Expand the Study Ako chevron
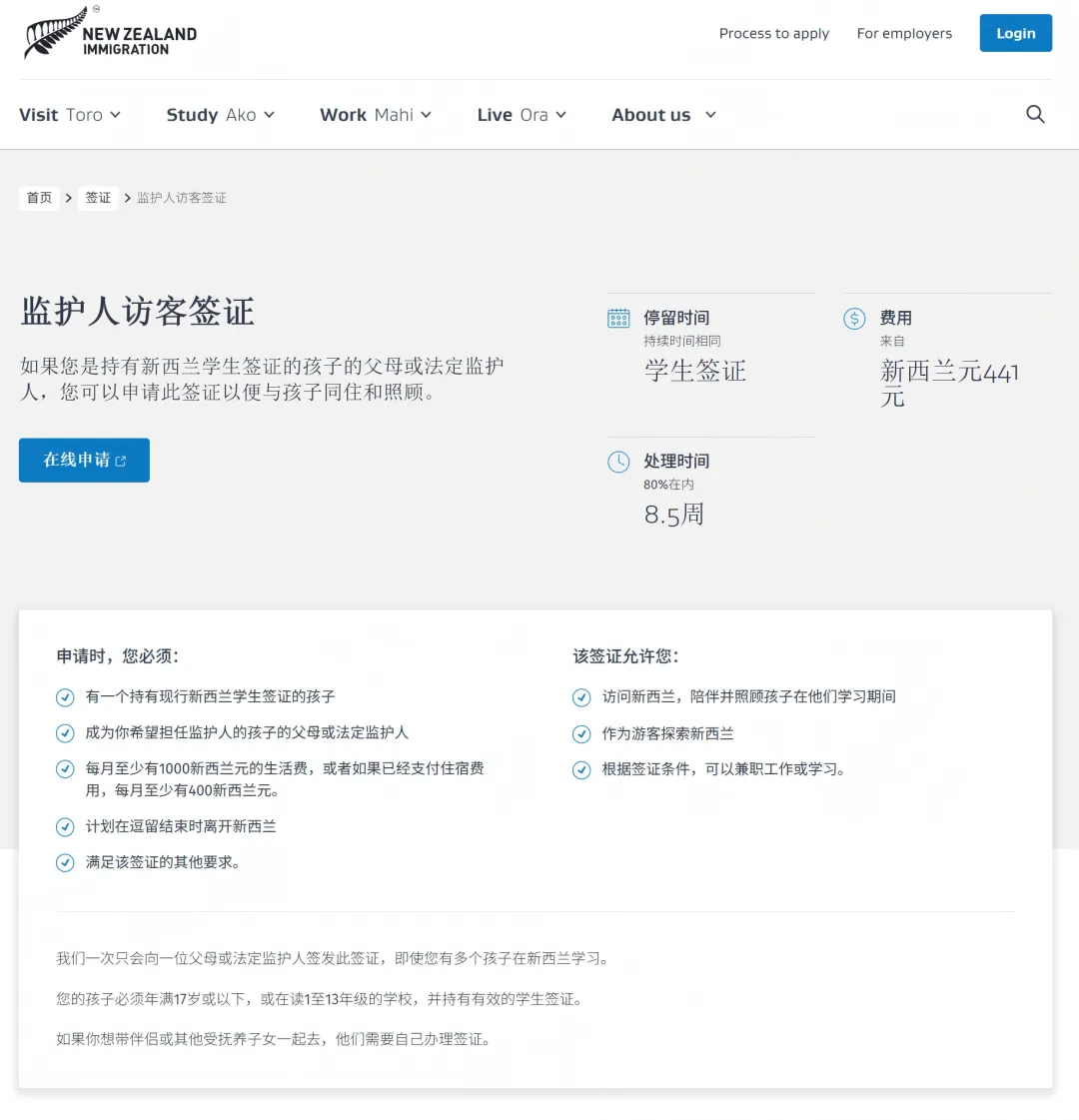This screenshot has height=1120, width=1079. [x=269, y=114]
